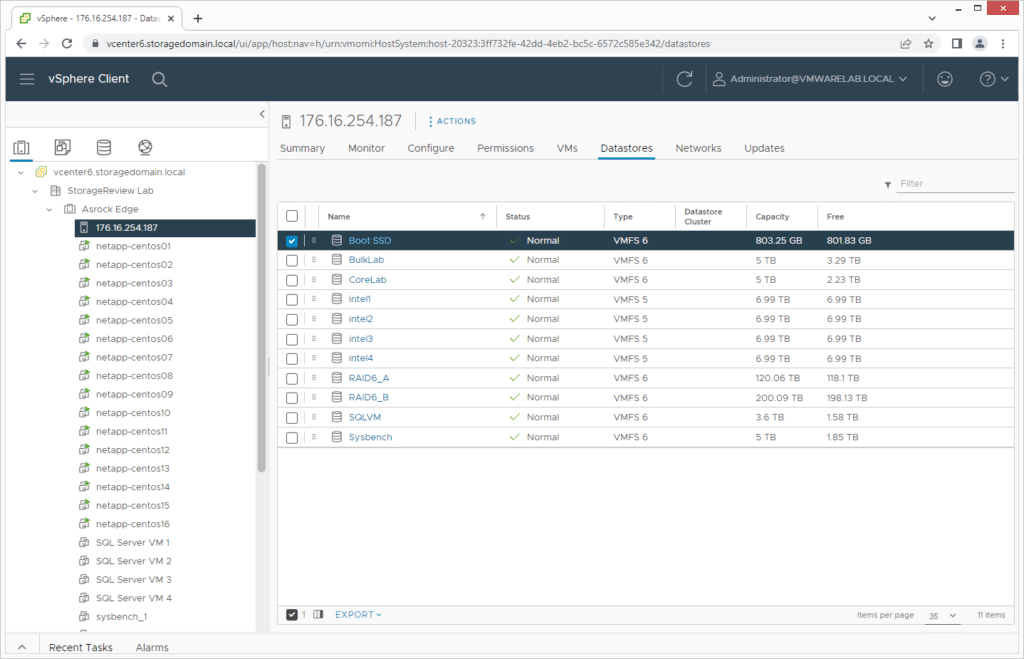Change the items per page dropdown
1024x659 pixels.
click(942, 615)
